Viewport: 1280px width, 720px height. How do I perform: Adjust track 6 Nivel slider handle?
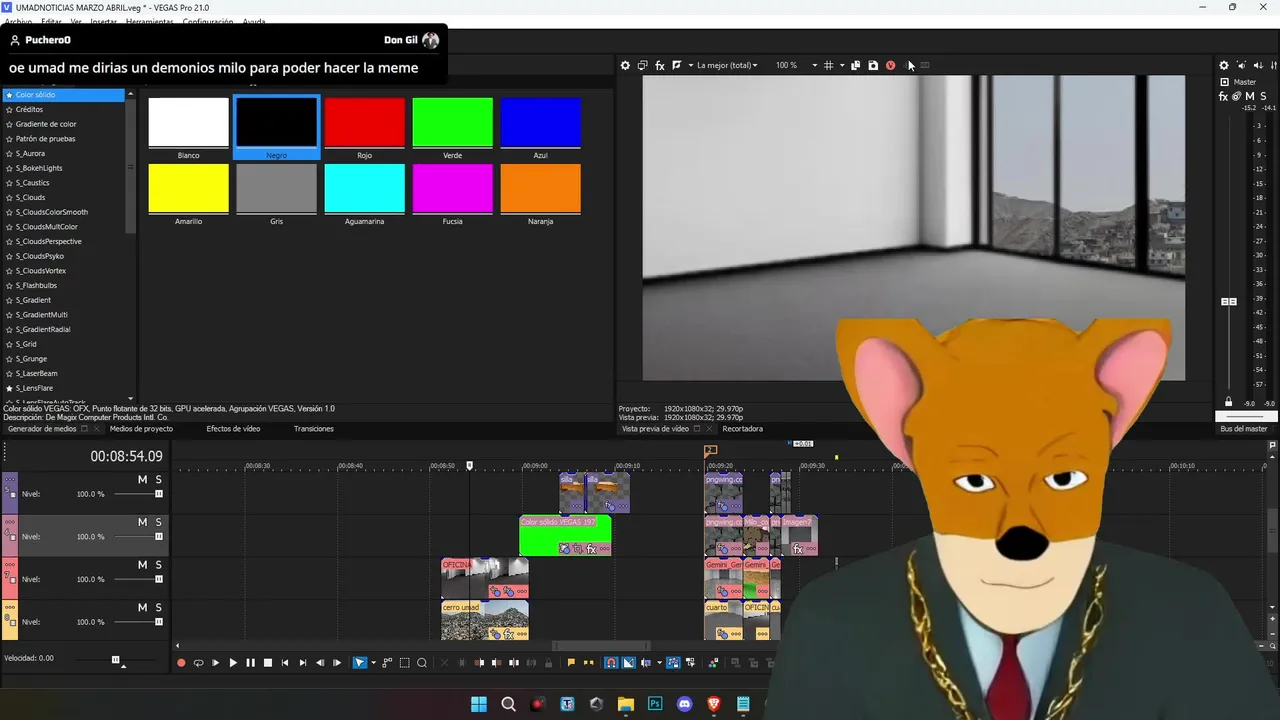point(158,537)
